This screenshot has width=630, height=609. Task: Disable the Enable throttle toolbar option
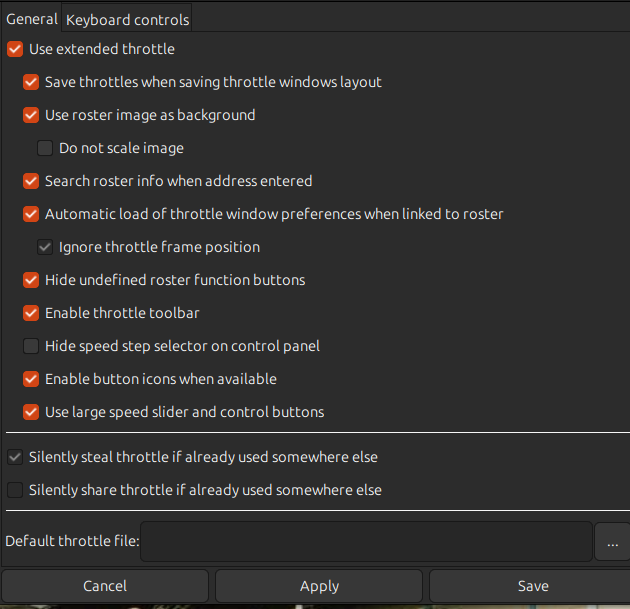click(x=31, y=313)
